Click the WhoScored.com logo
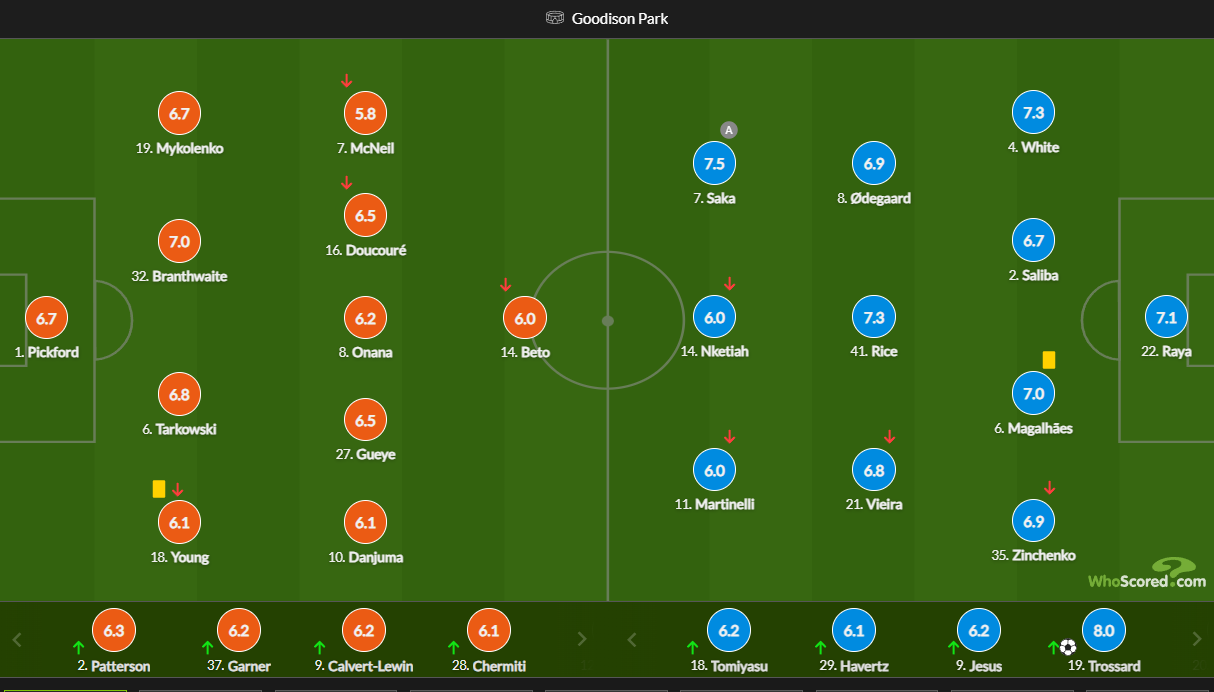Screen dimensions: 1214x692 coord(1147,573)
